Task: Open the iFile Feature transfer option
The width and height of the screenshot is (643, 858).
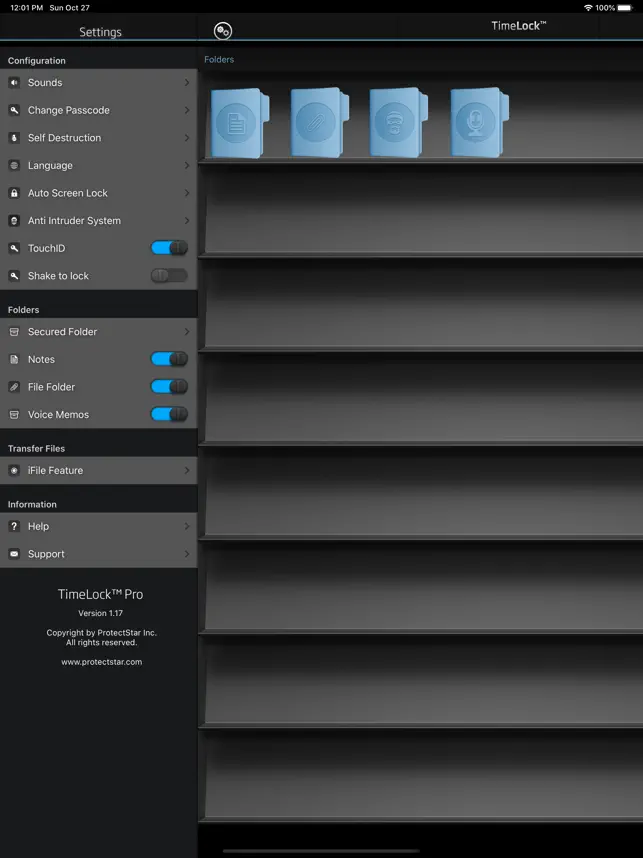Action: click(x=99, y=471)
